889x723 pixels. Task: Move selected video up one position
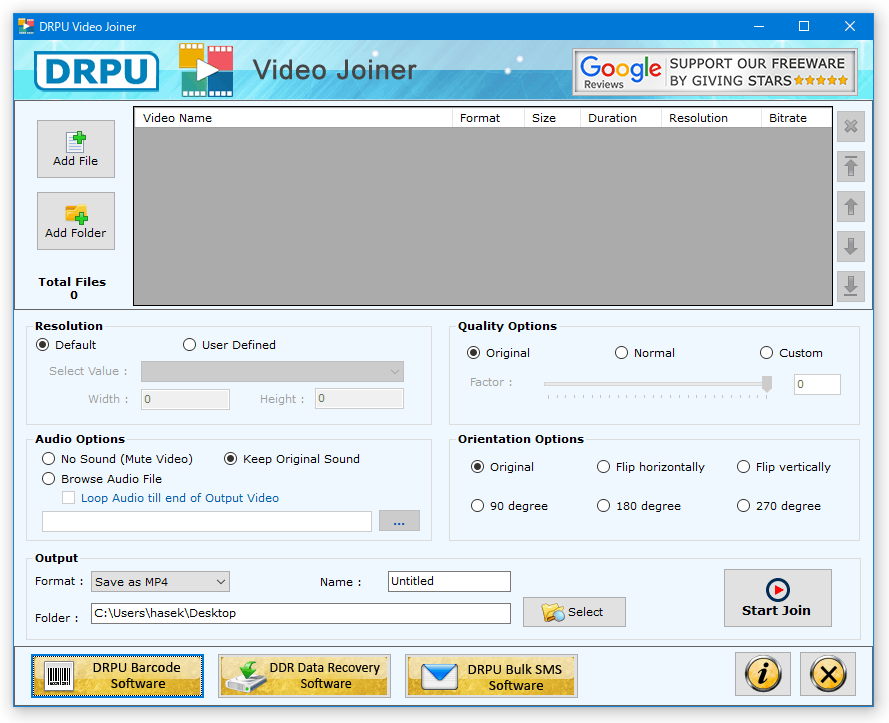pyautogui.click(x=850, y=206)
